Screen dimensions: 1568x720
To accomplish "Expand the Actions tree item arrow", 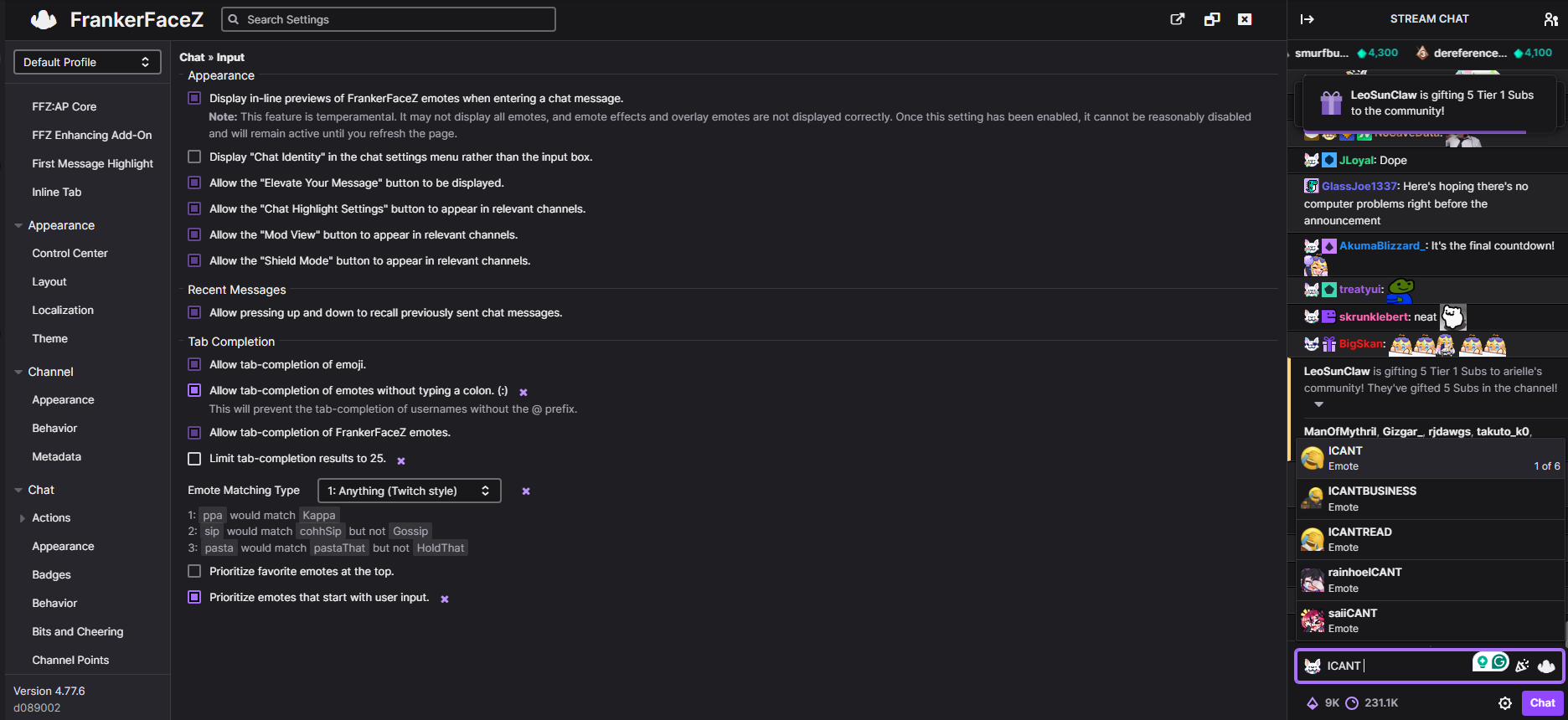I will click(x=22, y=518).
